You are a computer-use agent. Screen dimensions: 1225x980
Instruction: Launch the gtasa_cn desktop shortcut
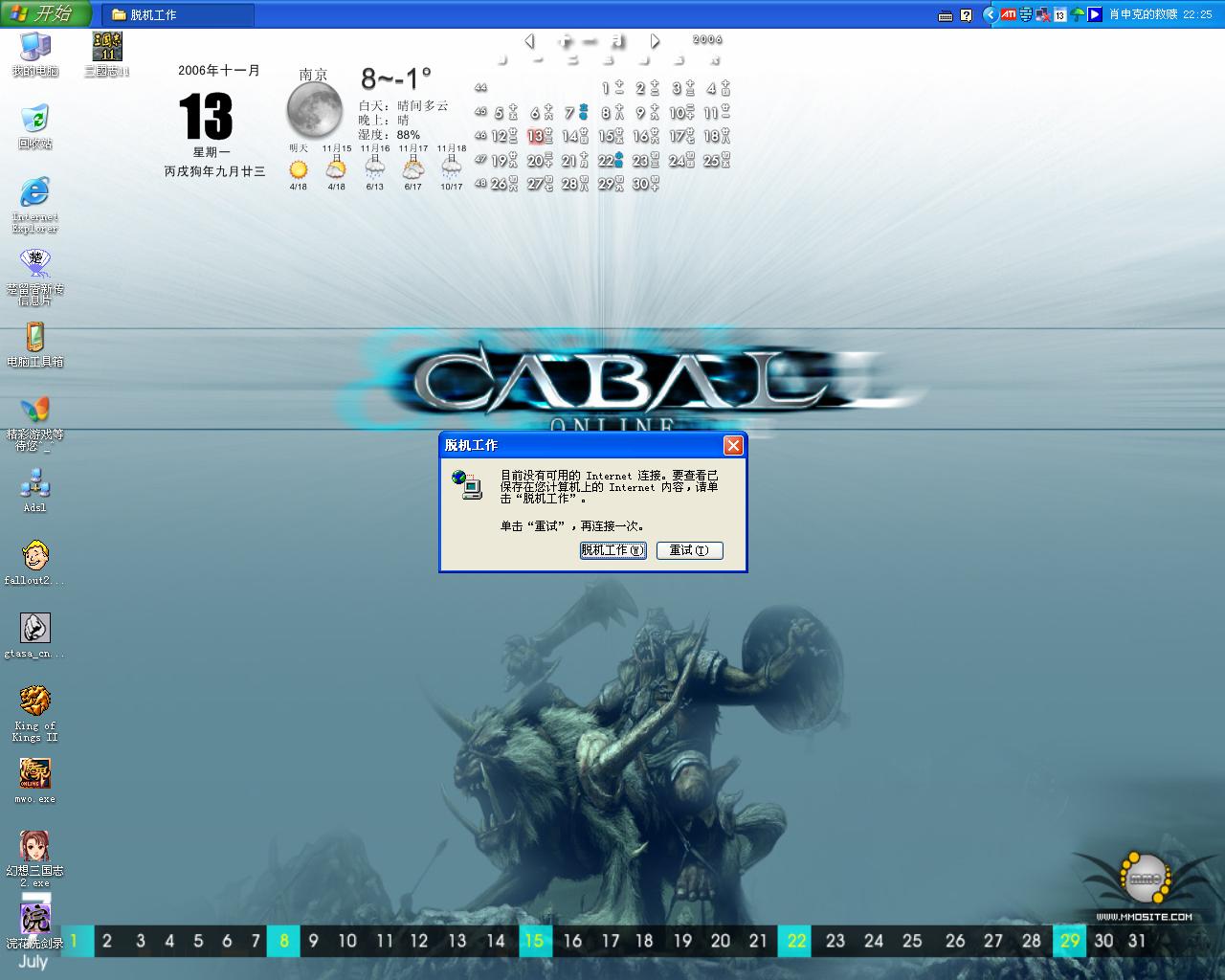coord(35,635)
